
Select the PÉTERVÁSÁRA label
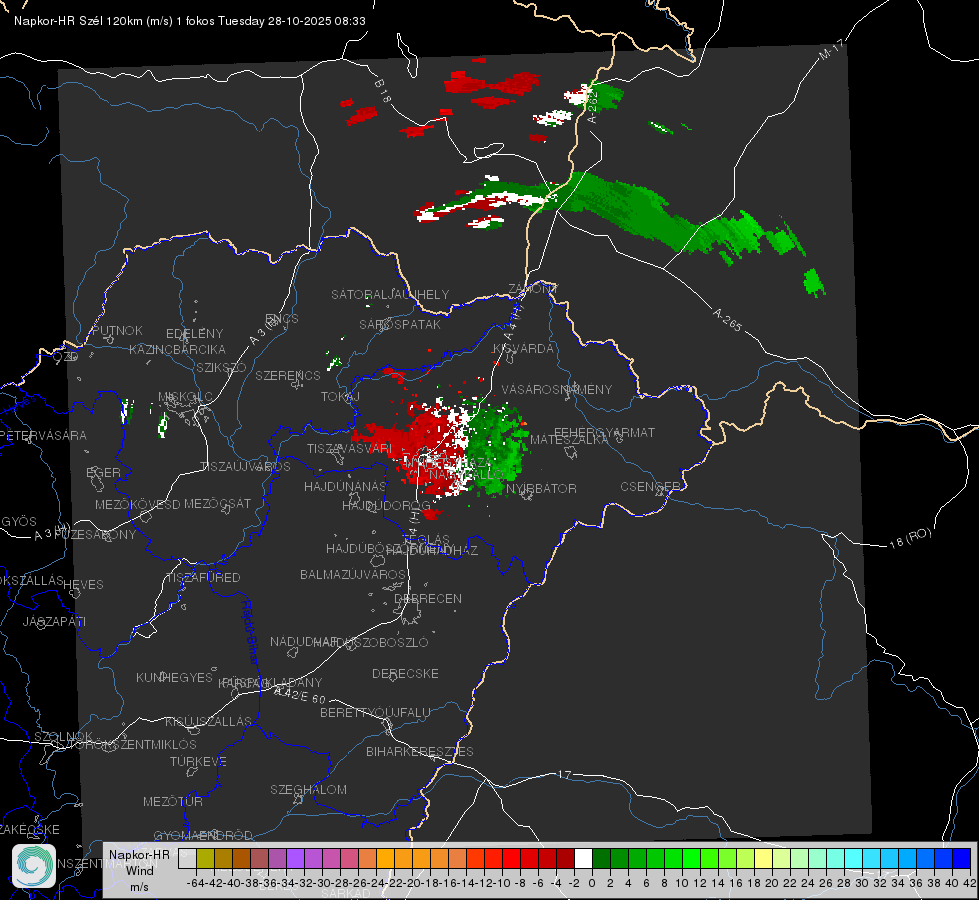click(x=43, y=435)
